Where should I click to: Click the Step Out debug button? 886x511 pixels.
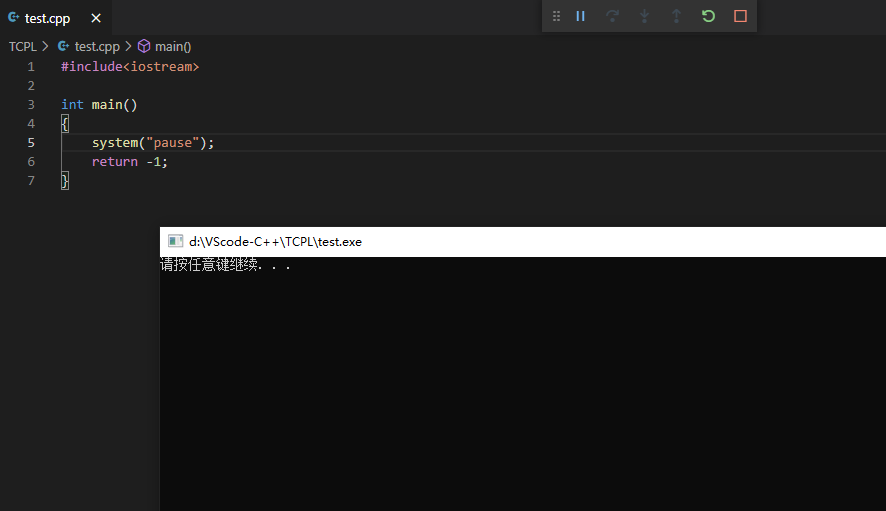click(676, 16)
